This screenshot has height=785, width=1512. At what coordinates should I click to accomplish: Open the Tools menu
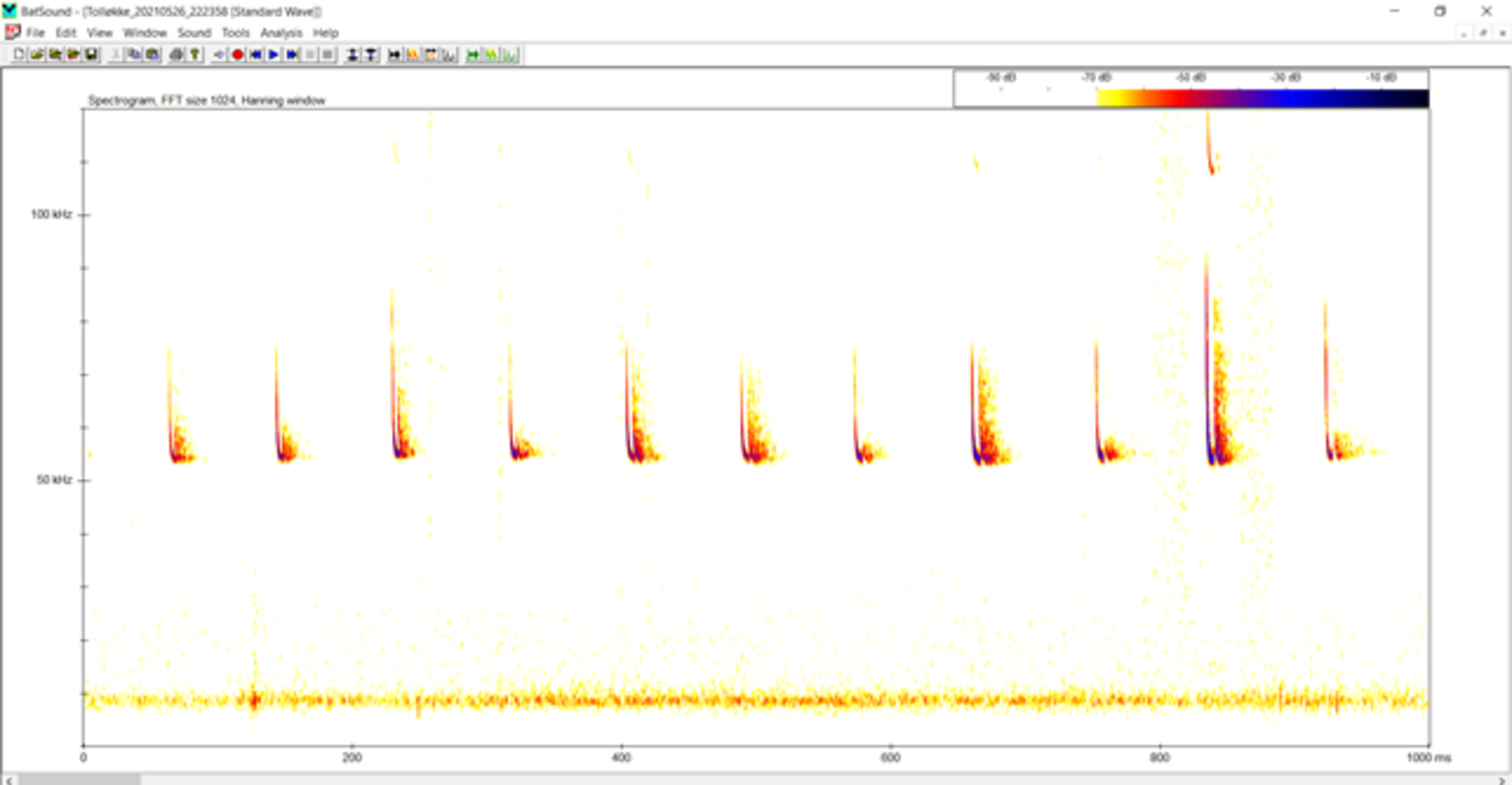pos(236,32)
